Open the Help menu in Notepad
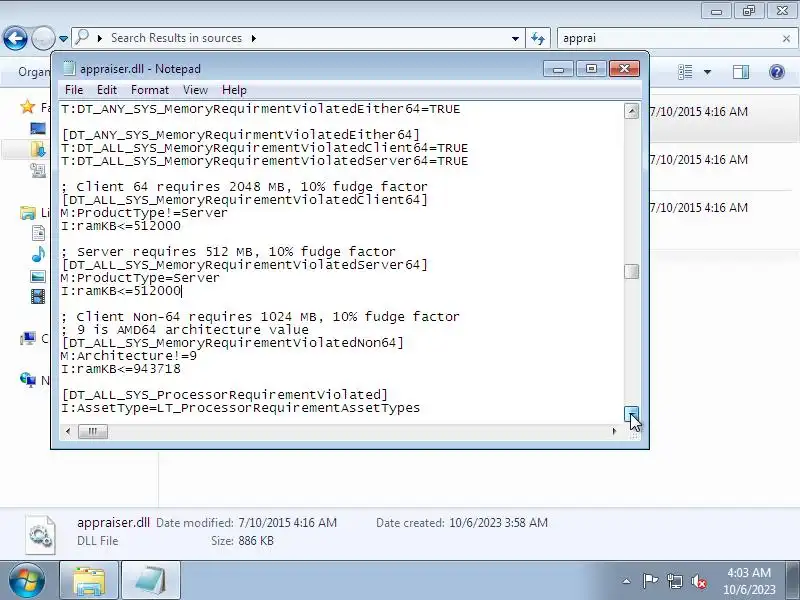The height and width of the screenshot is (600, 800). (234, 90)
